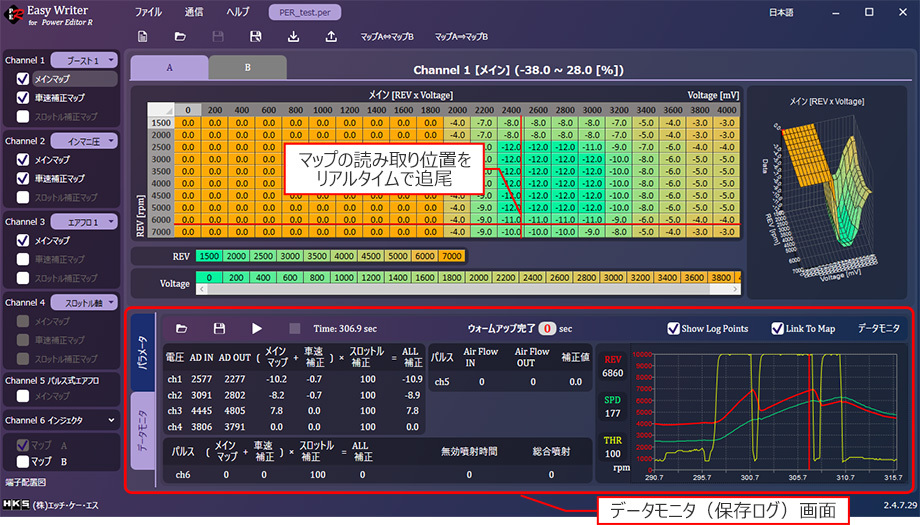The width and height of the screenshot is (920, 525).
Task: Switch to map tab B
Action: coord(247,68)
